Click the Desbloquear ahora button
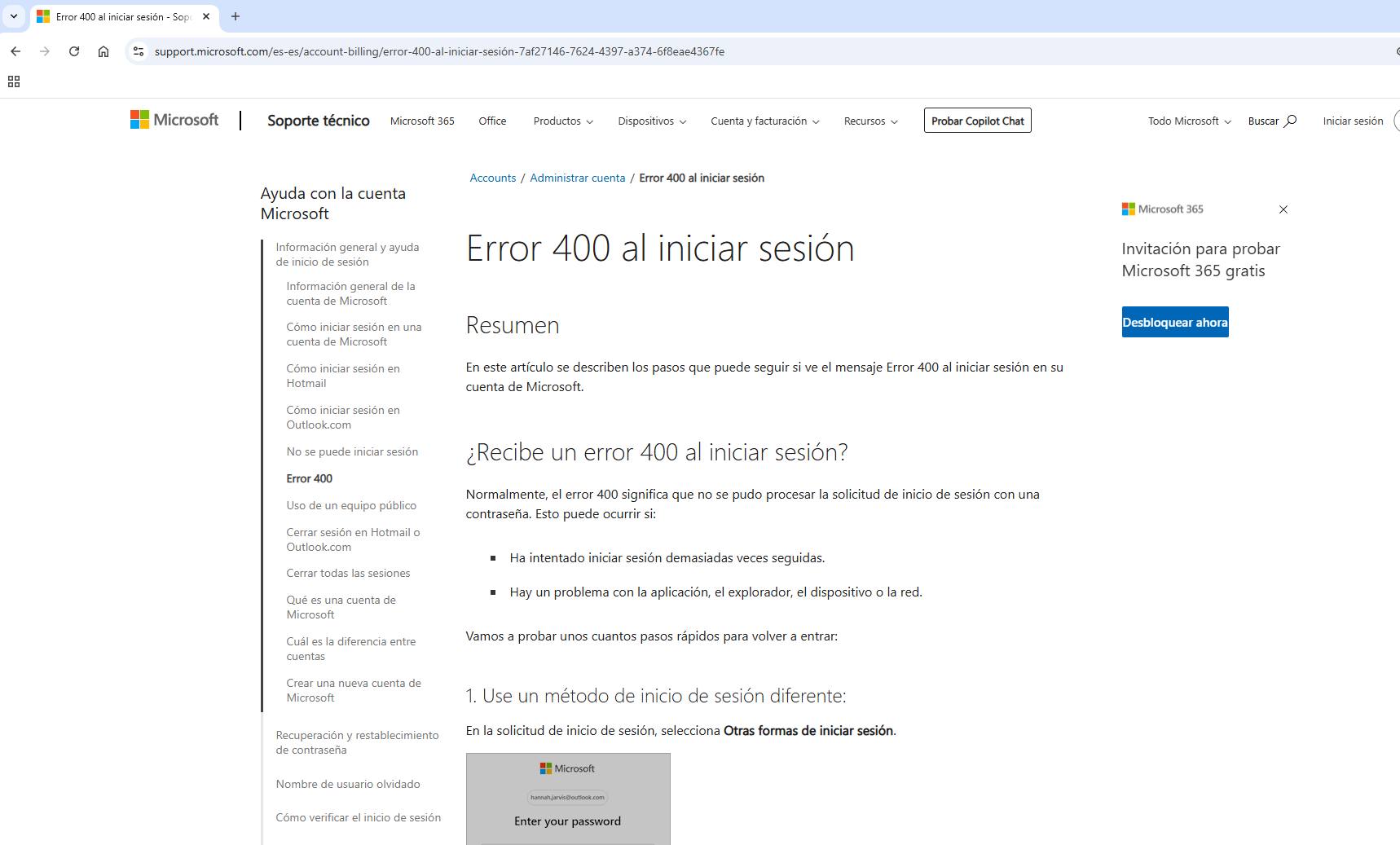The height and width of the screenshot is (845, 1400). 1175,322
